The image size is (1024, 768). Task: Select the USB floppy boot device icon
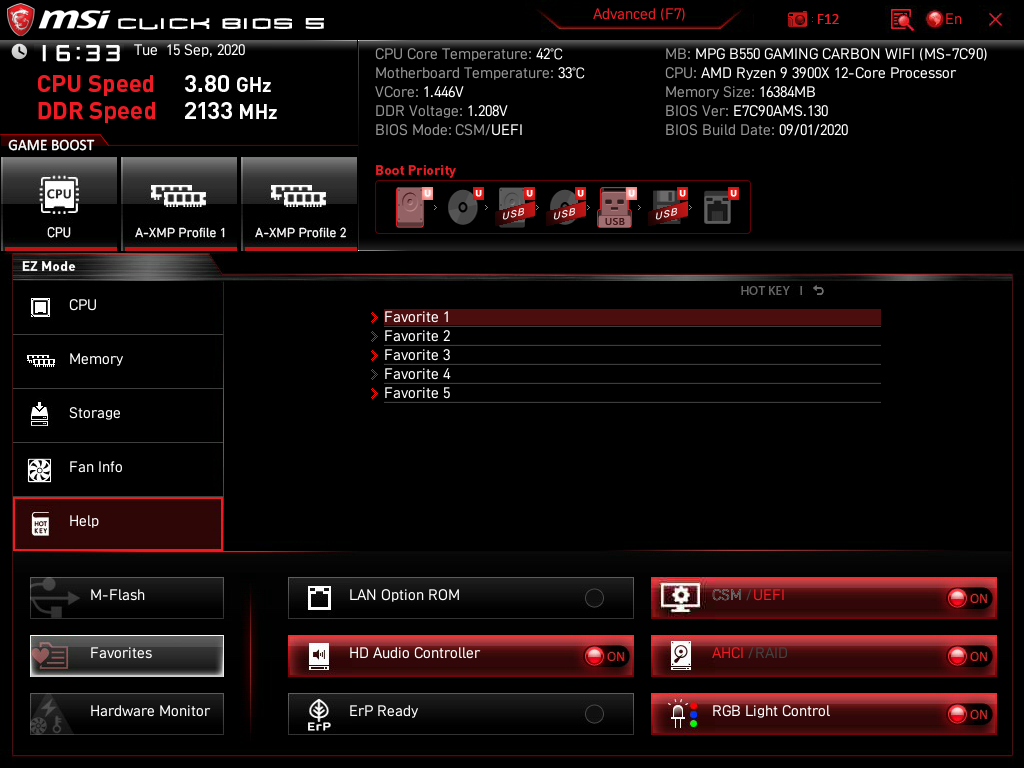pos(669,207)
